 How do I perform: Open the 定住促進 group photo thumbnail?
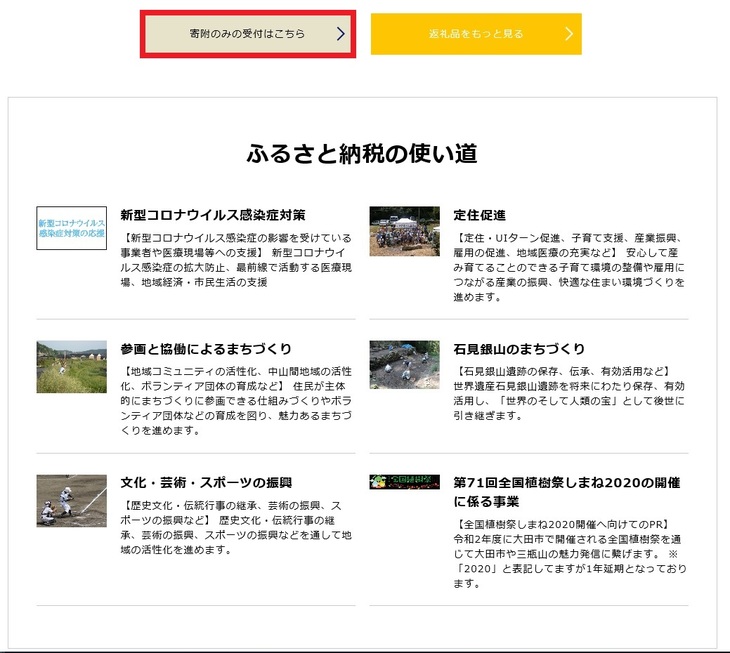tap(404, 231)
